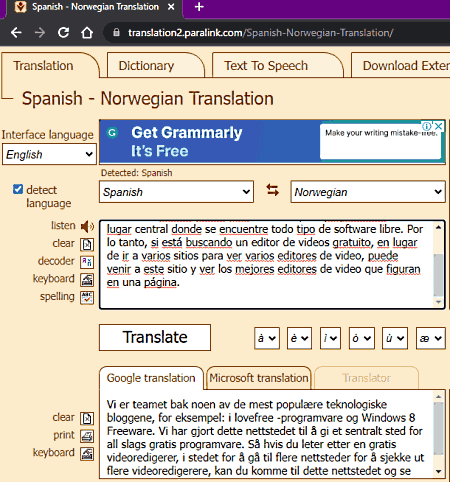Open the target language Norwegian dropdown

point(368,192)
